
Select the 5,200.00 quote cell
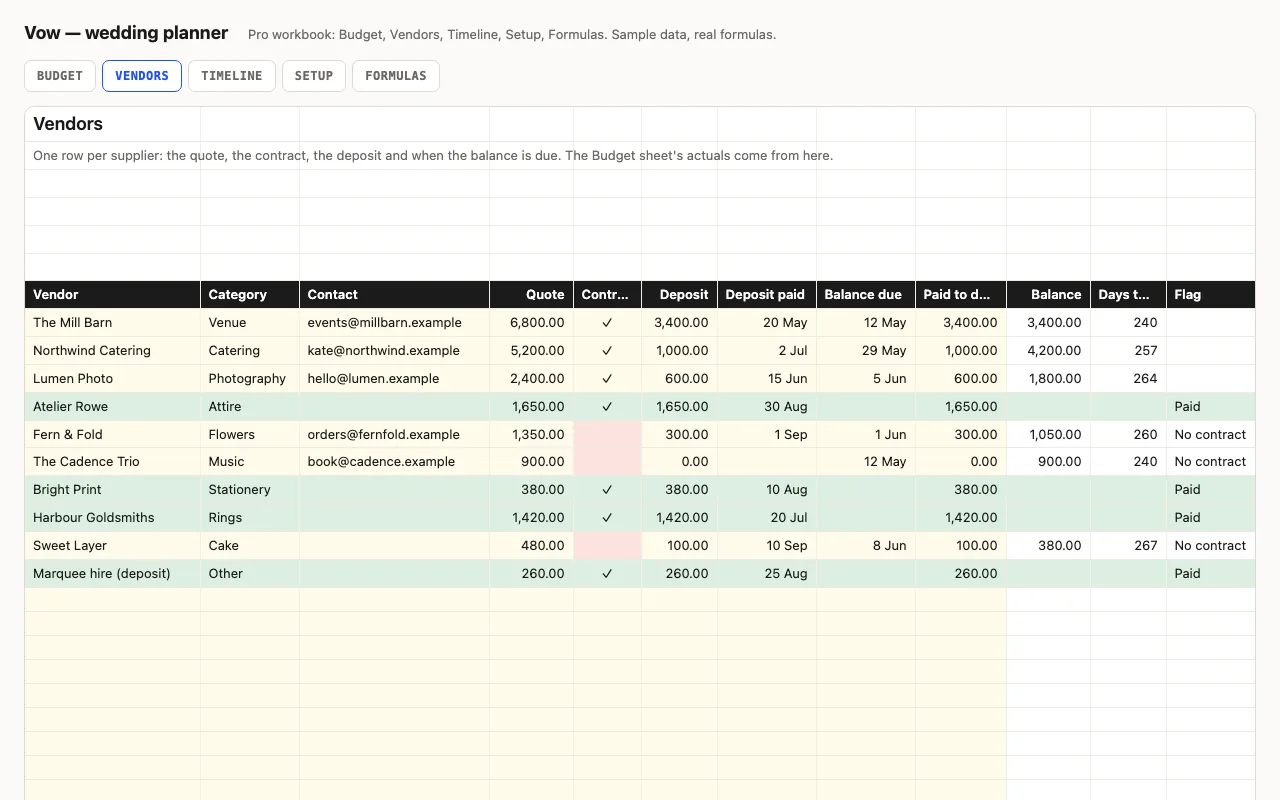(531, 351)
